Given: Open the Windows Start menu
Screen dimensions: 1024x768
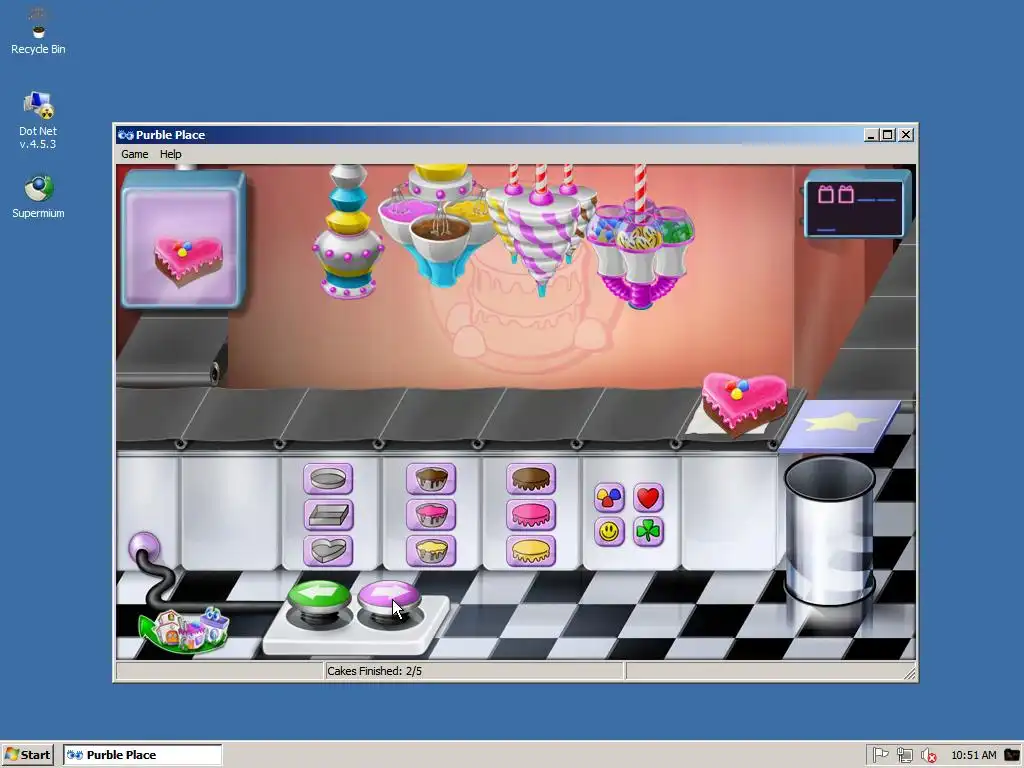Looking at the screenshot, I should (27, 755).
